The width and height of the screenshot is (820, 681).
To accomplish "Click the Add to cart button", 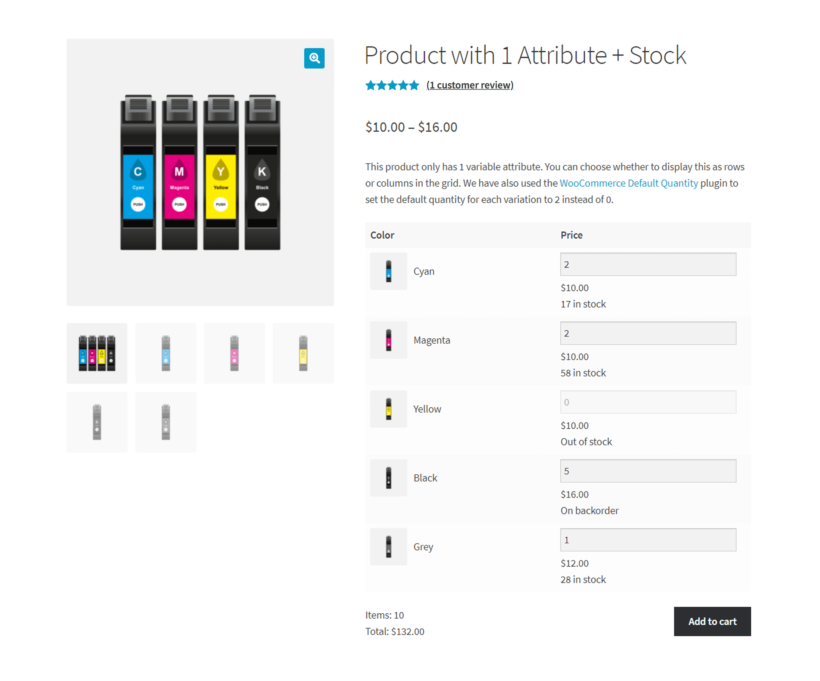I will [x=712, y=621].
